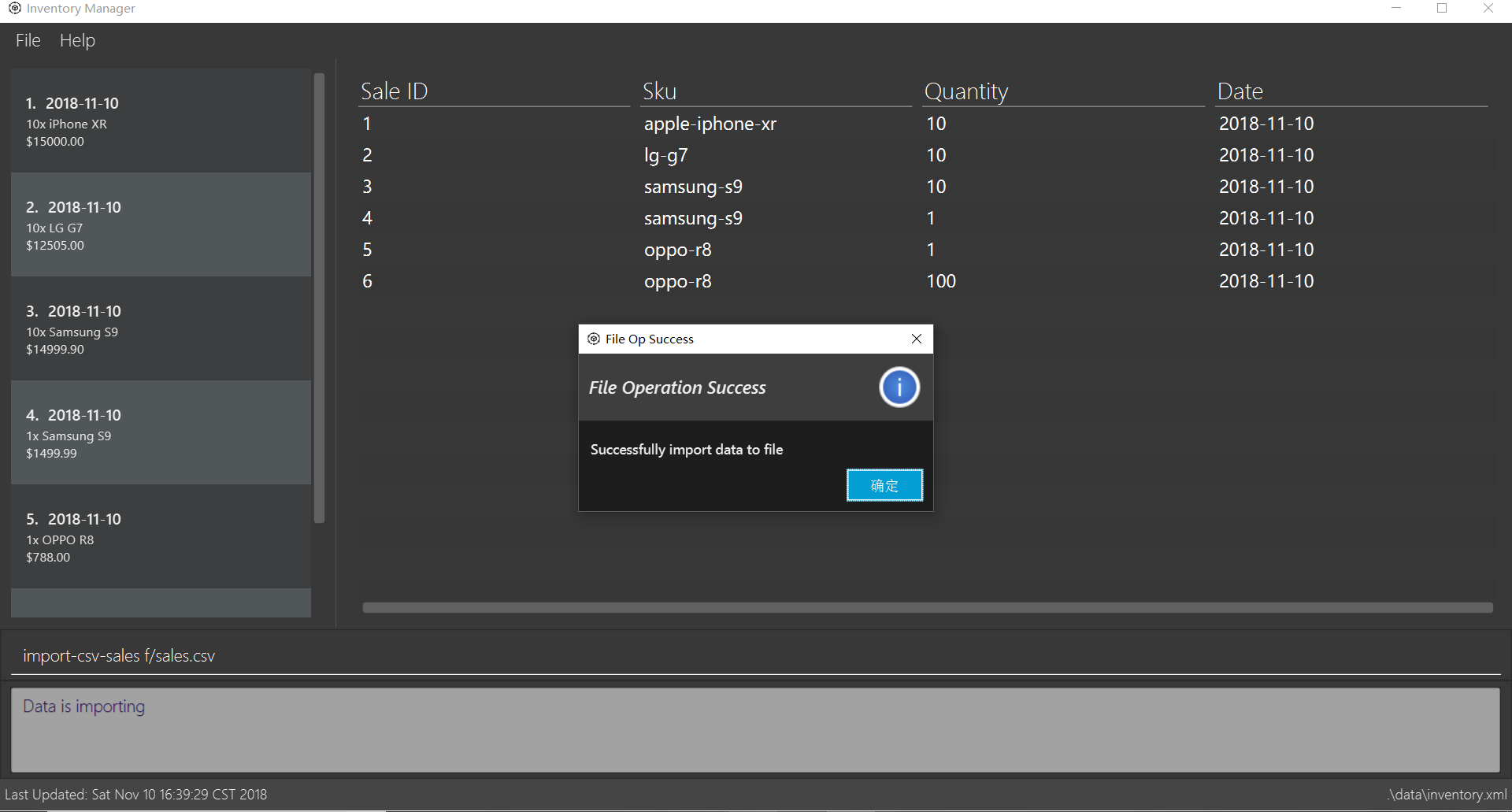Click the blue info icon in dialog
1512x812 pixels.
coord(899,387)
